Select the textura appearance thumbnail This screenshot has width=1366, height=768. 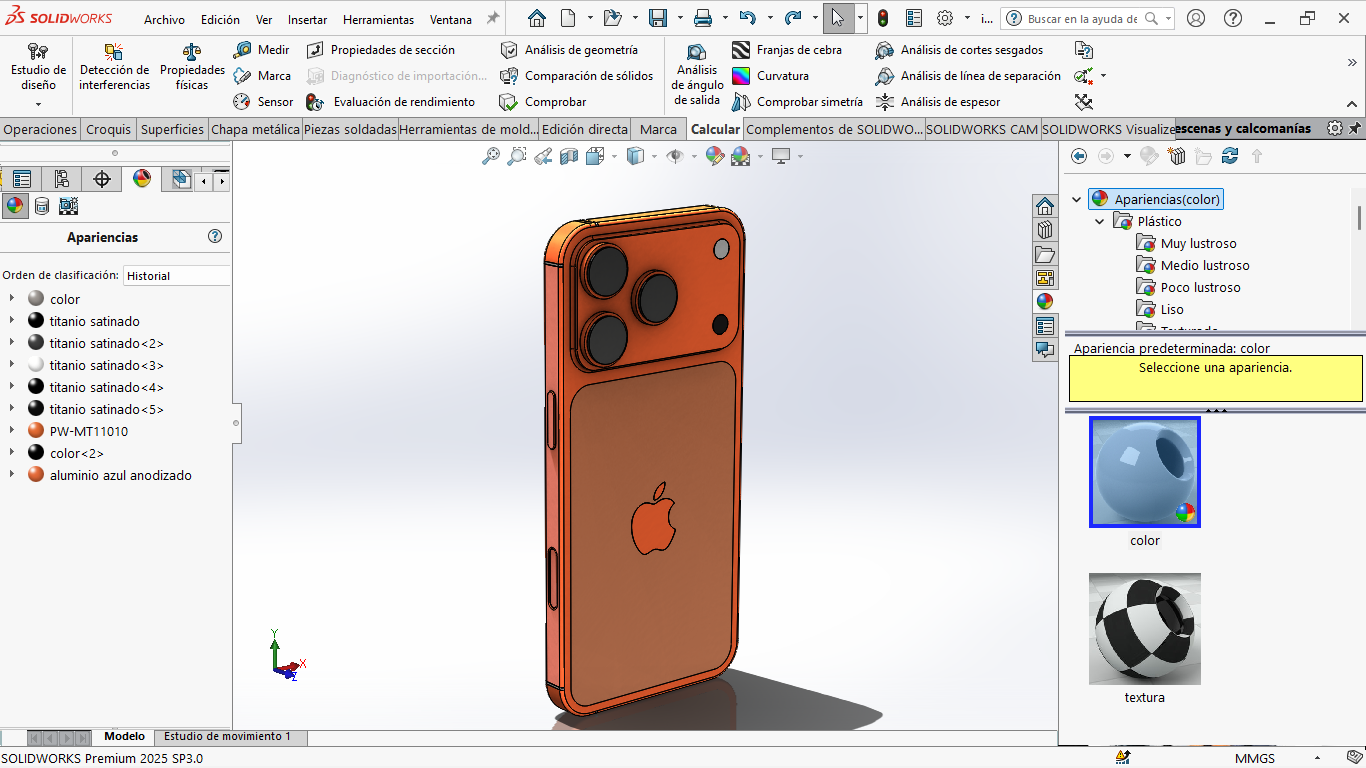pos(1144,629)
